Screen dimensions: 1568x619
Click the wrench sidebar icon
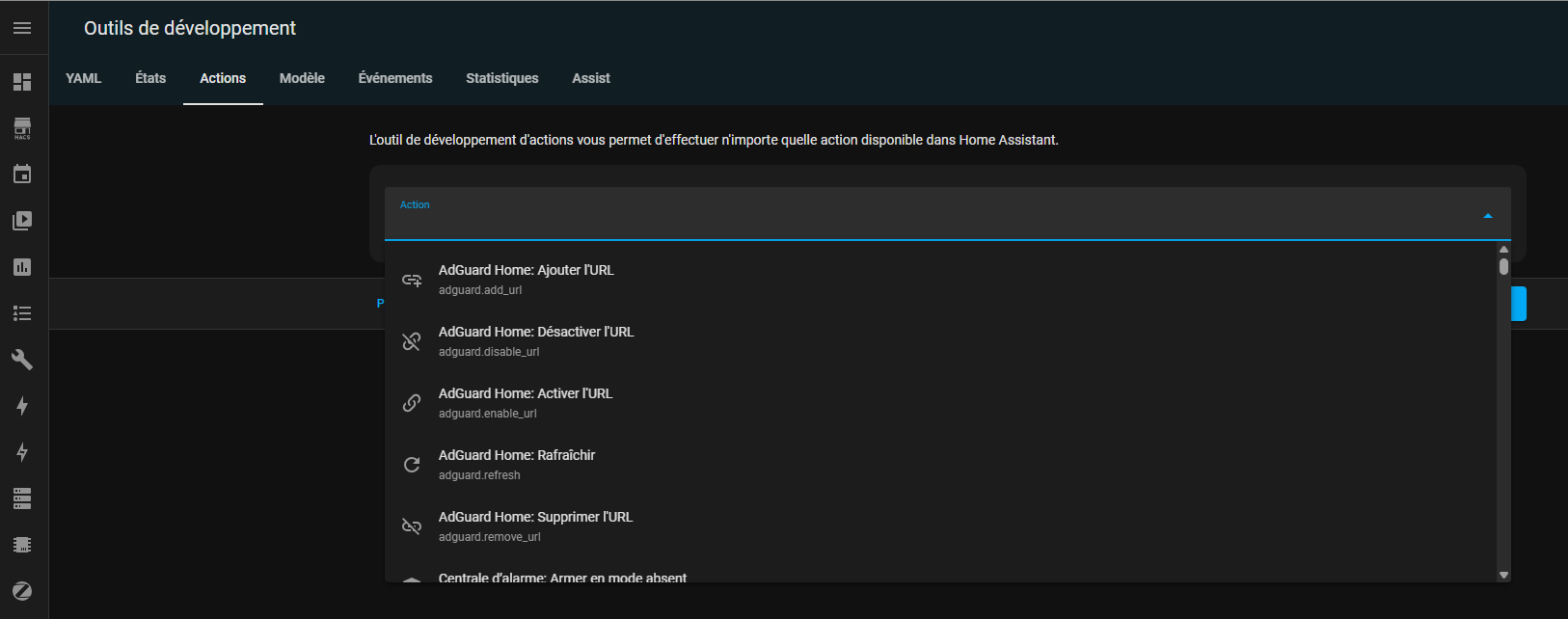click(x=22, y=360)
